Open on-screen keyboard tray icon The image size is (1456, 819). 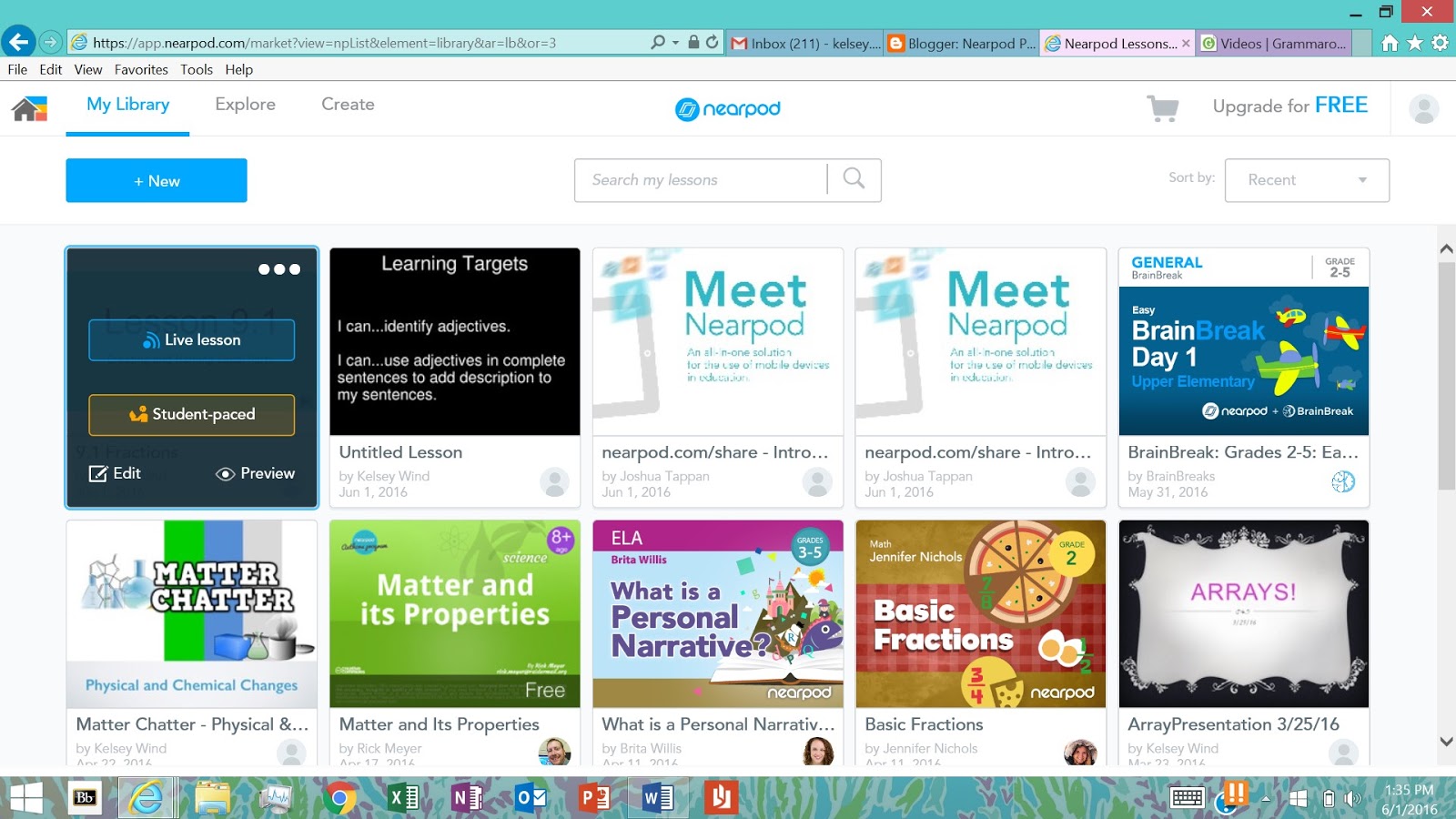[1188, 798]
